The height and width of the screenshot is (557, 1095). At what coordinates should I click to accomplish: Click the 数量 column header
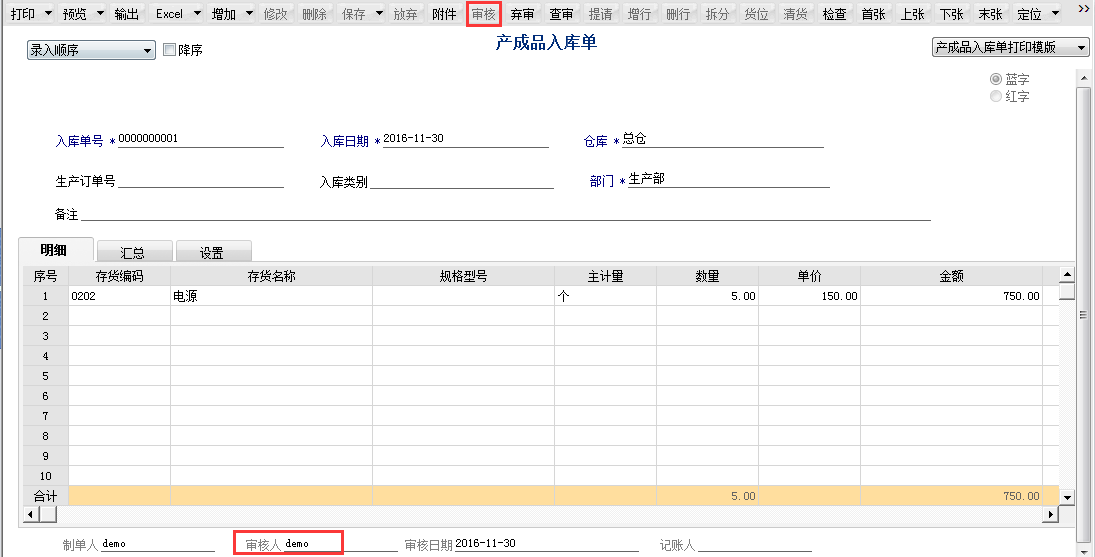pos(707,276)
